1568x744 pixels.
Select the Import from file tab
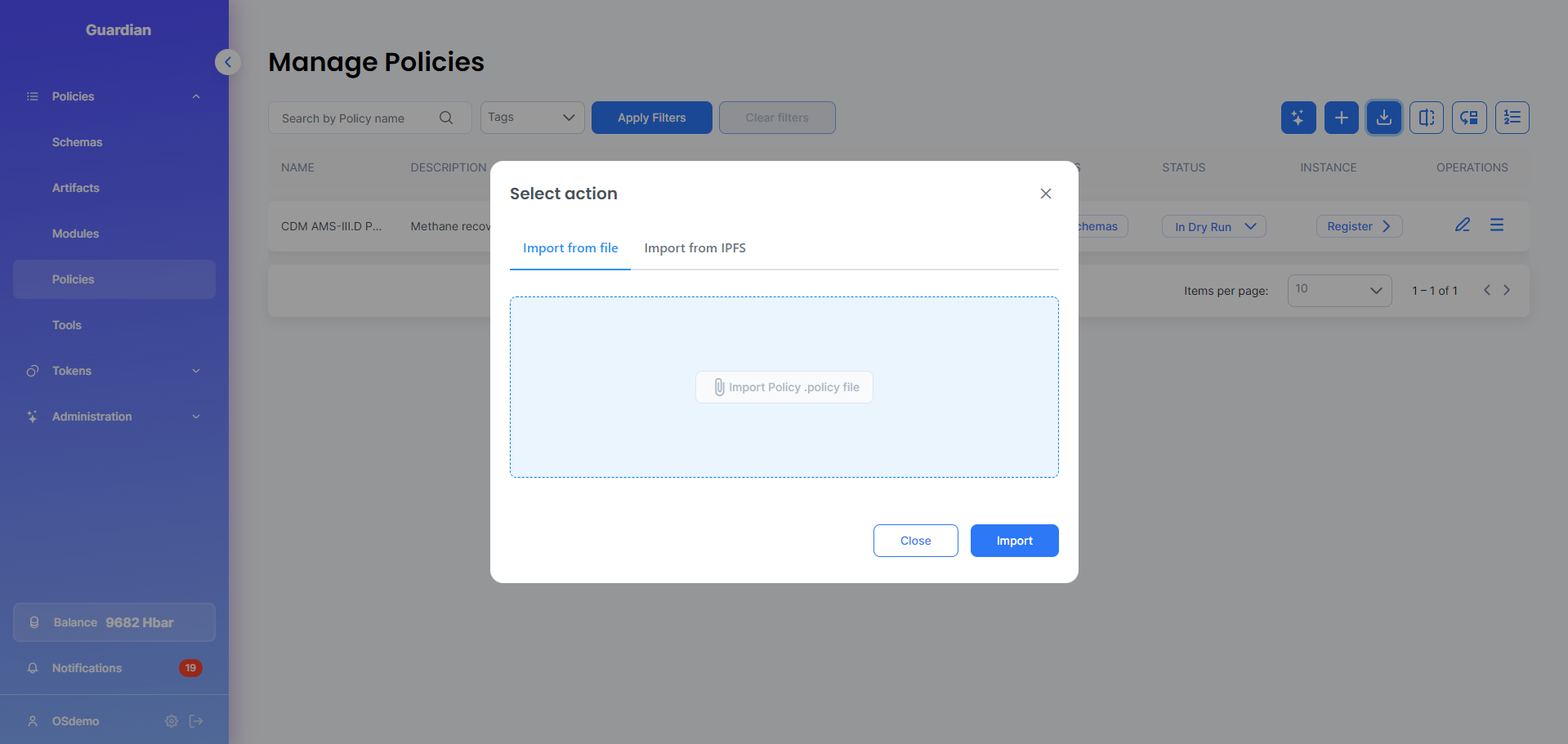point(570,248)
